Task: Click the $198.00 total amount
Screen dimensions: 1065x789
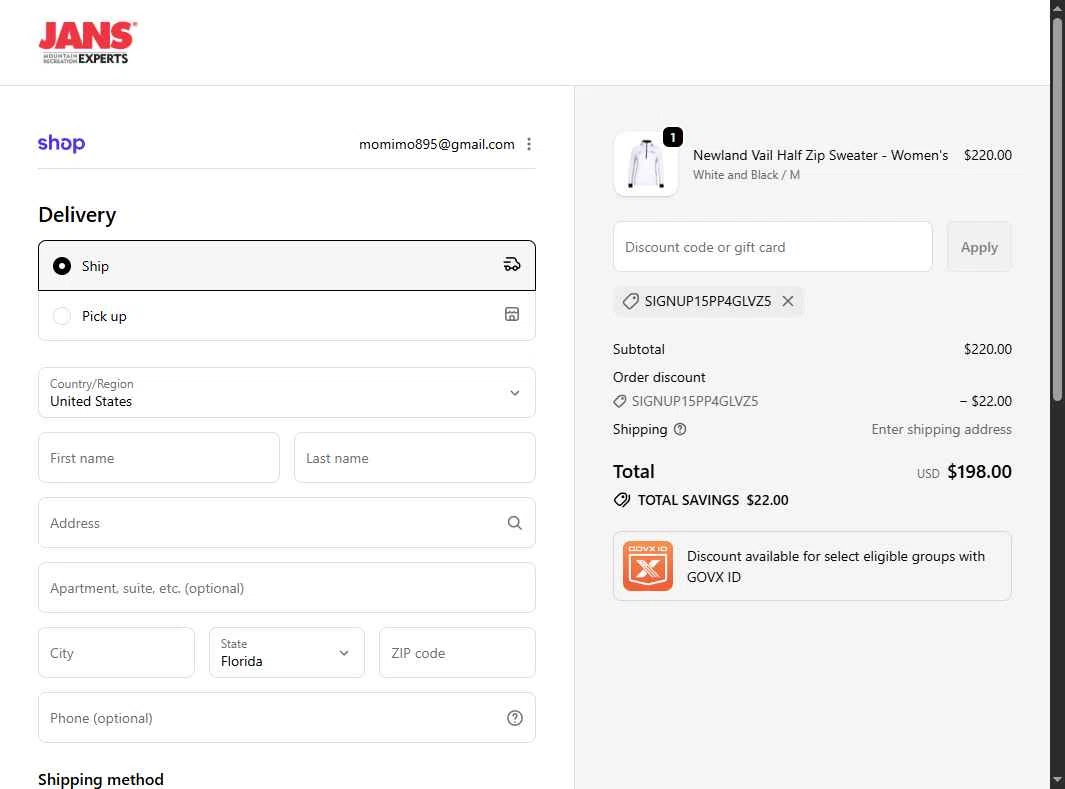Action: [x=979, y=471]
